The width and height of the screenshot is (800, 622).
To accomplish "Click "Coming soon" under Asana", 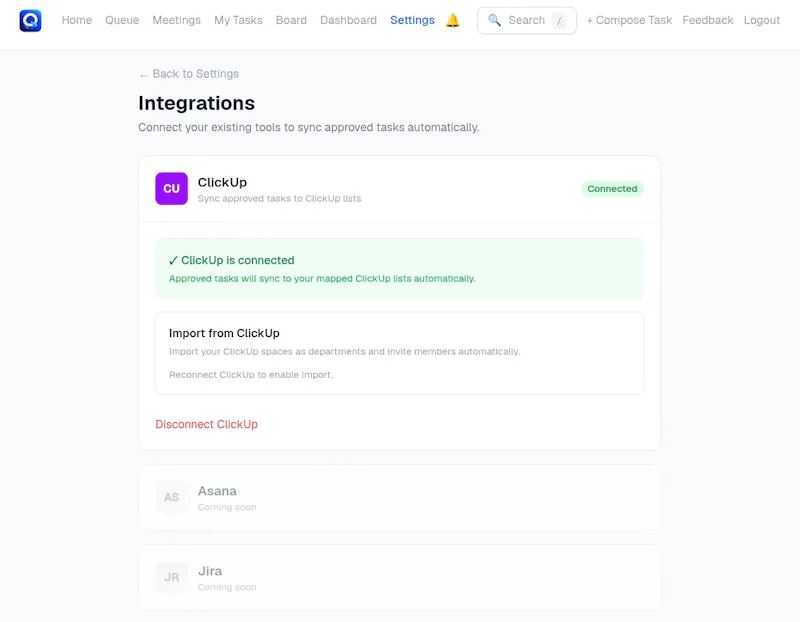I will click(227, 507).
